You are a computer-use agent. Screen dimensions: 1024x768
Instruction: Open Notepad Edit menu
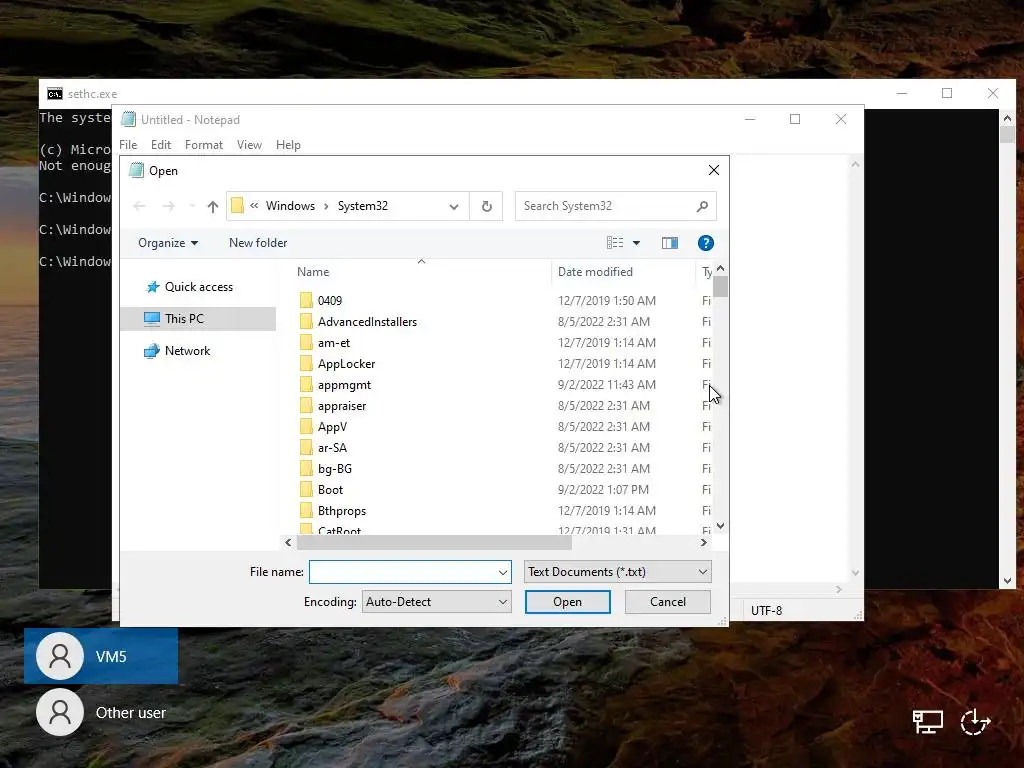click(161, 145)
